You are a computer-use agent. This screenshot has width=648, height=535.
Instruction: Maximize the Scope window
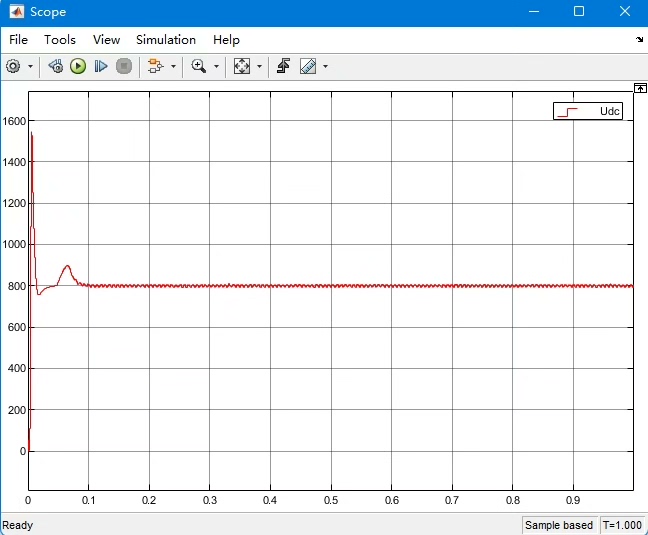click(x=579, y=11)
